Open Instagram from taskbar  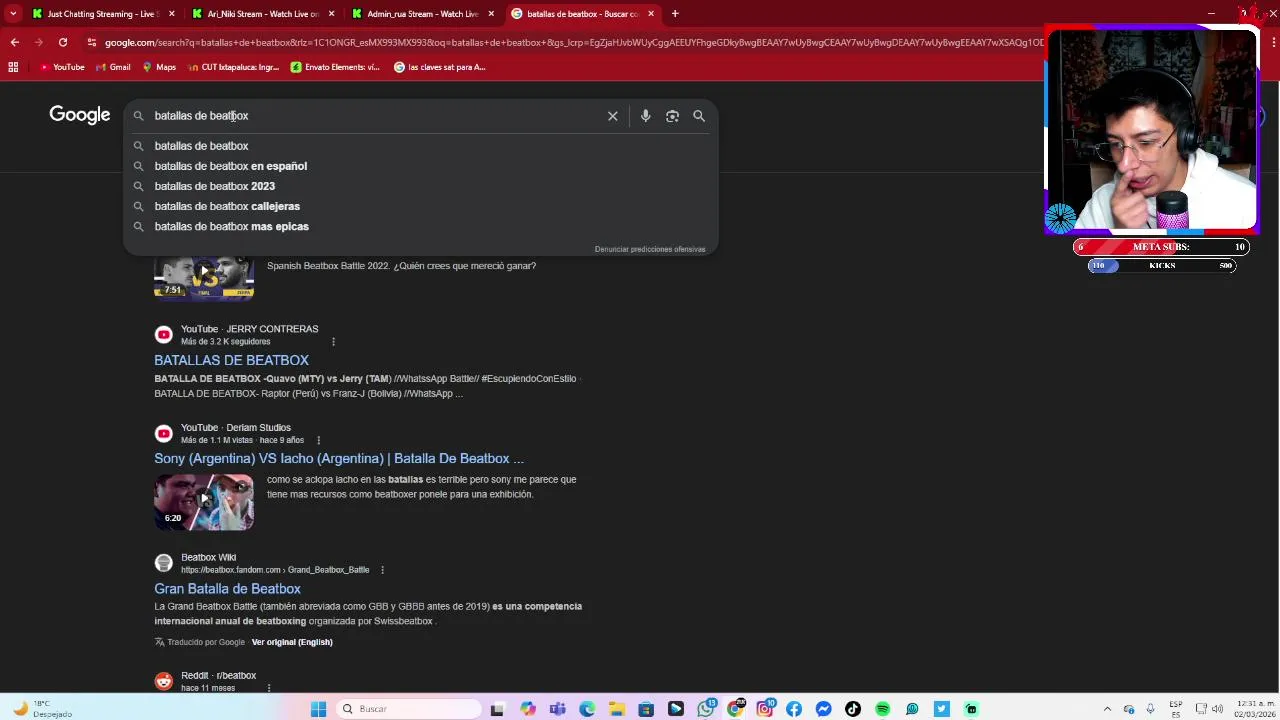(x=764, y=709)
